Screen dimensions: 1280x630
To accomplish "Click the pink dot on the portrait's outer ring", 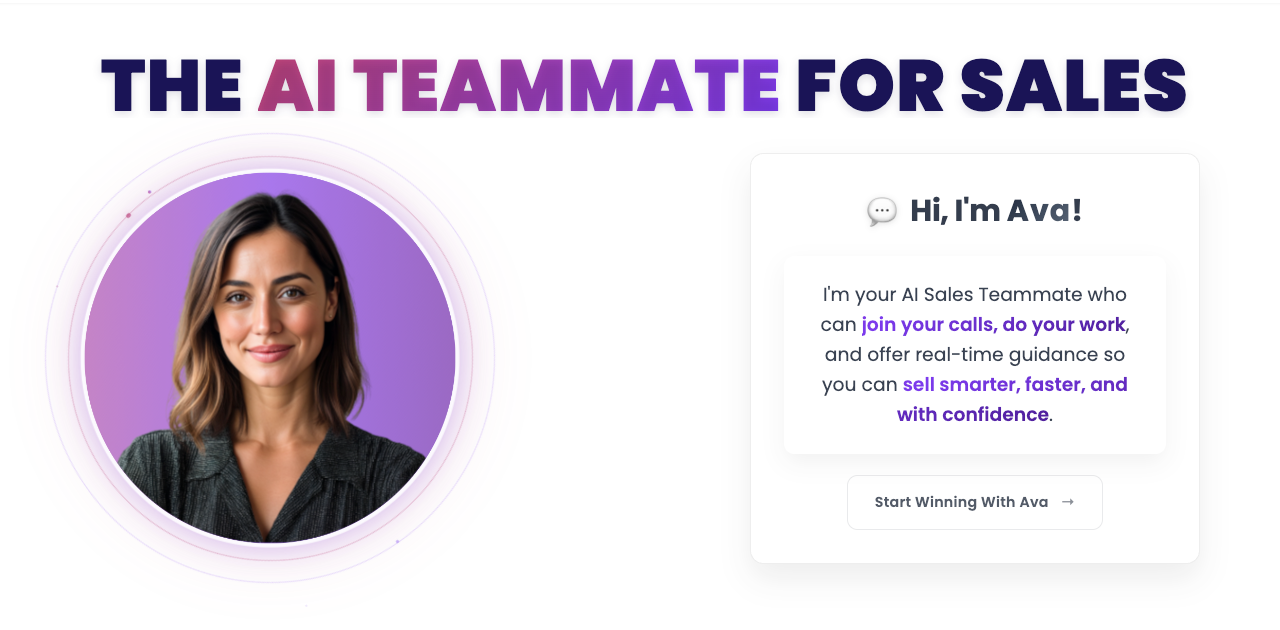I will (128, 215).
